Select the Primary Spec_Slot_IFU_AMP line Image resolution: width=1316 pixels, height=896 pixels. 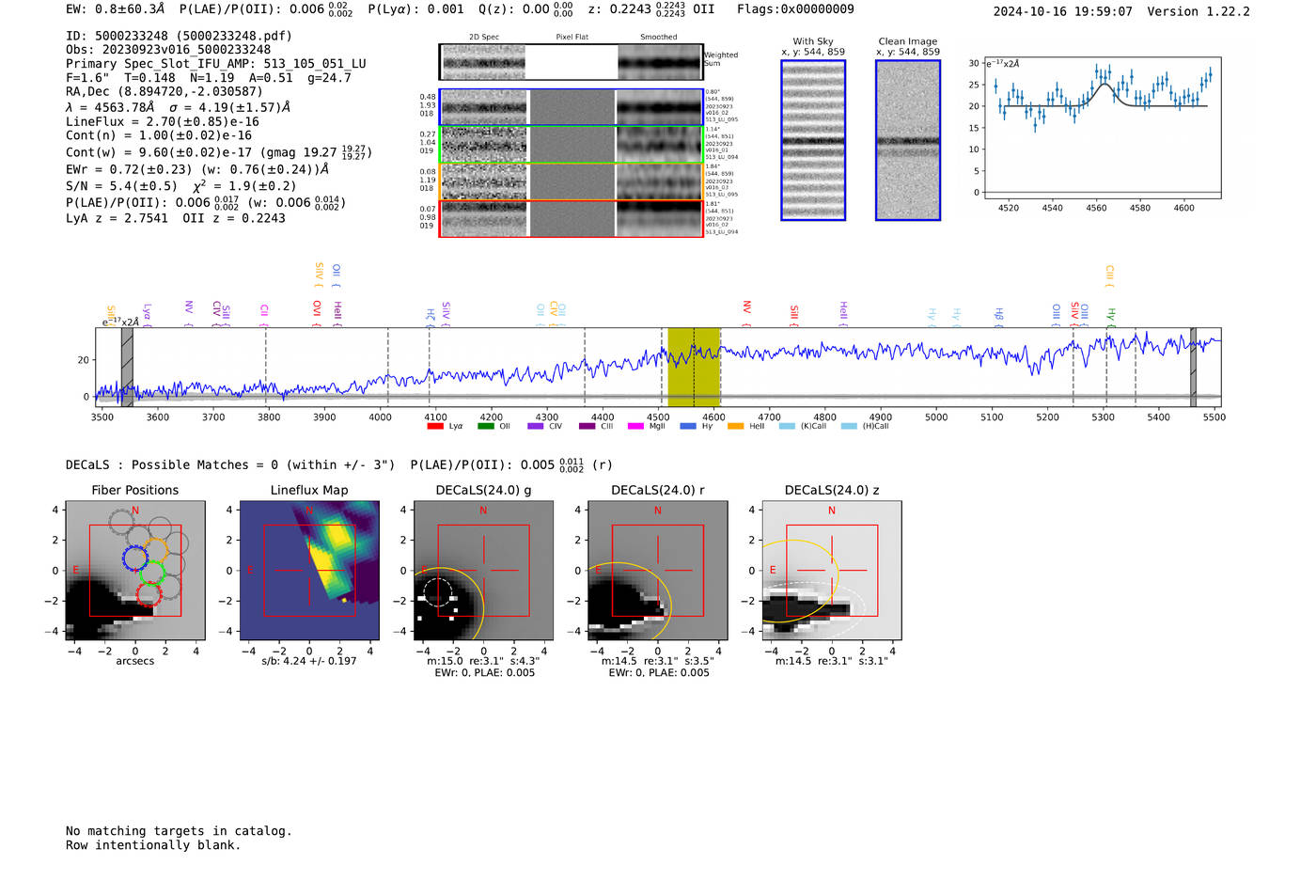(216, 64)
